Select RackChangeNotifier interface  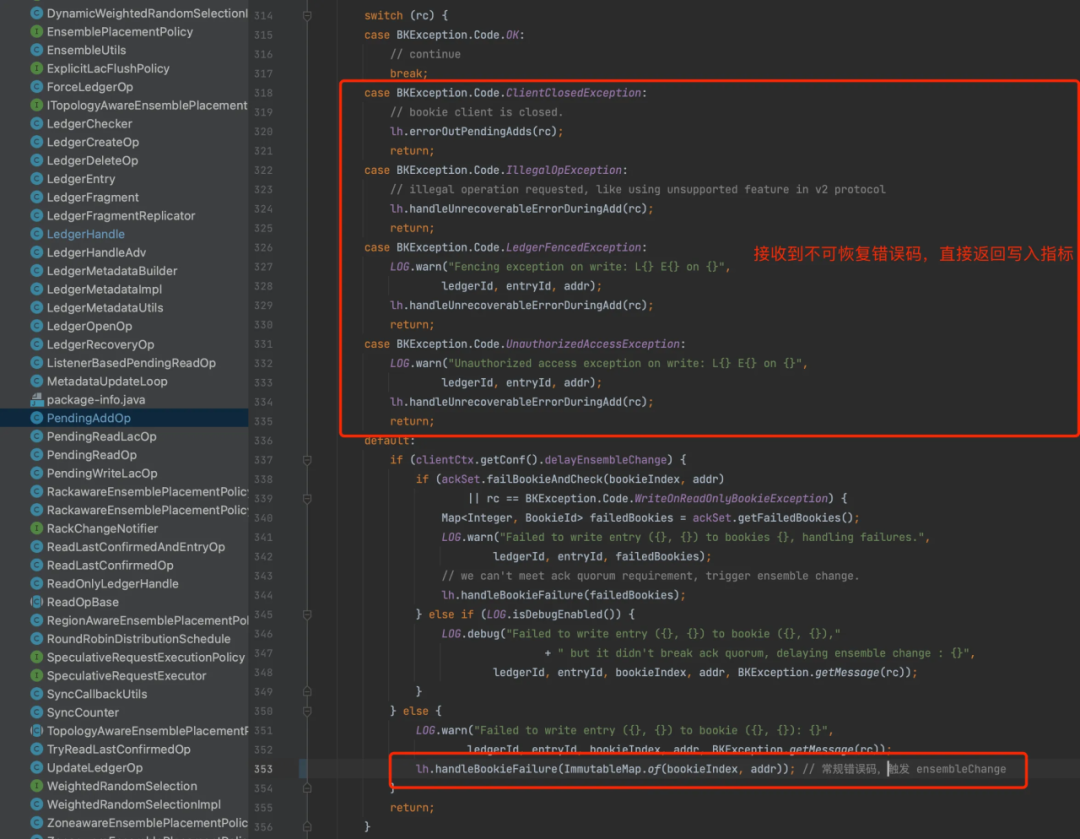click(x=102, y=528)
